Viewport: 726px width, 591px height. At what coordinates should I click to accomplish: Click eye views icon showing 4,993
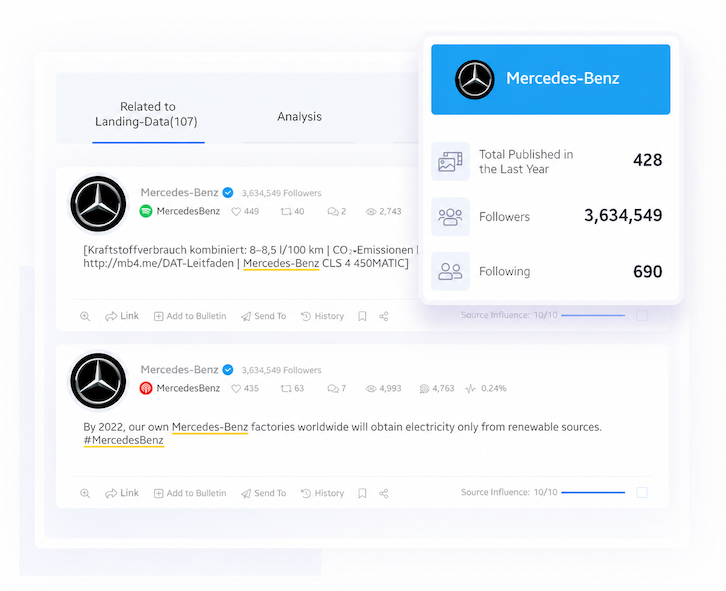pos(371,389)
